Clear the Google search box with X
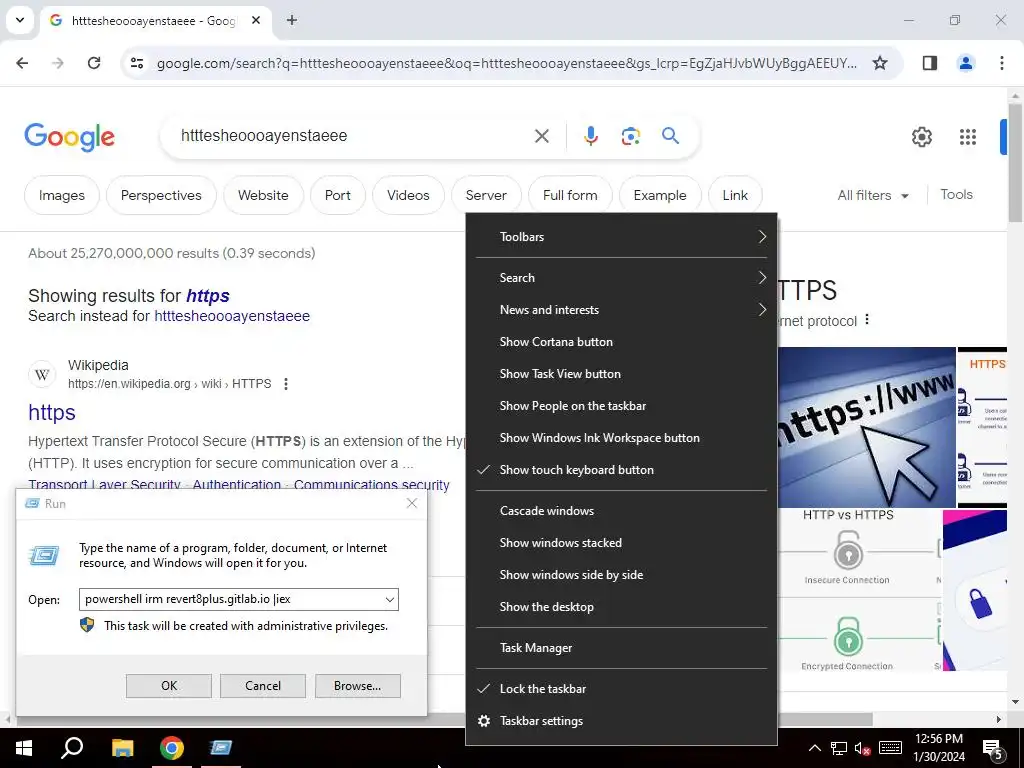 542,136
